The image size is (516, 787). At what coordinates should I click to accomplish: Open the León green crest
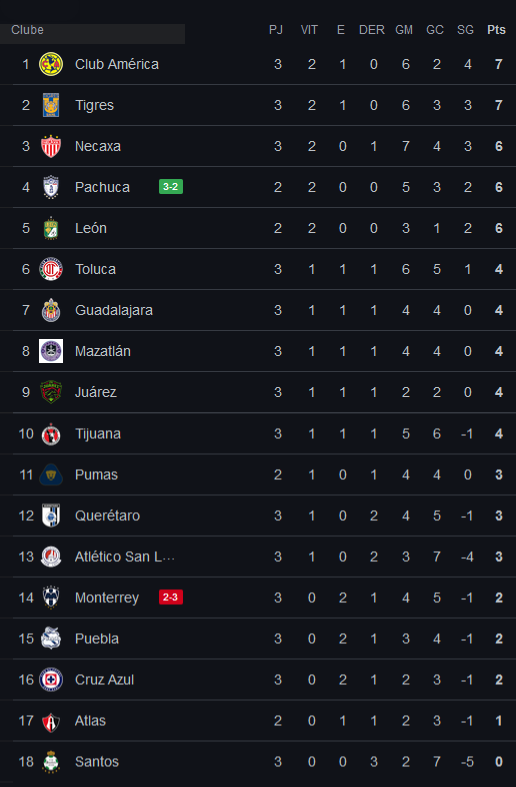51,228
